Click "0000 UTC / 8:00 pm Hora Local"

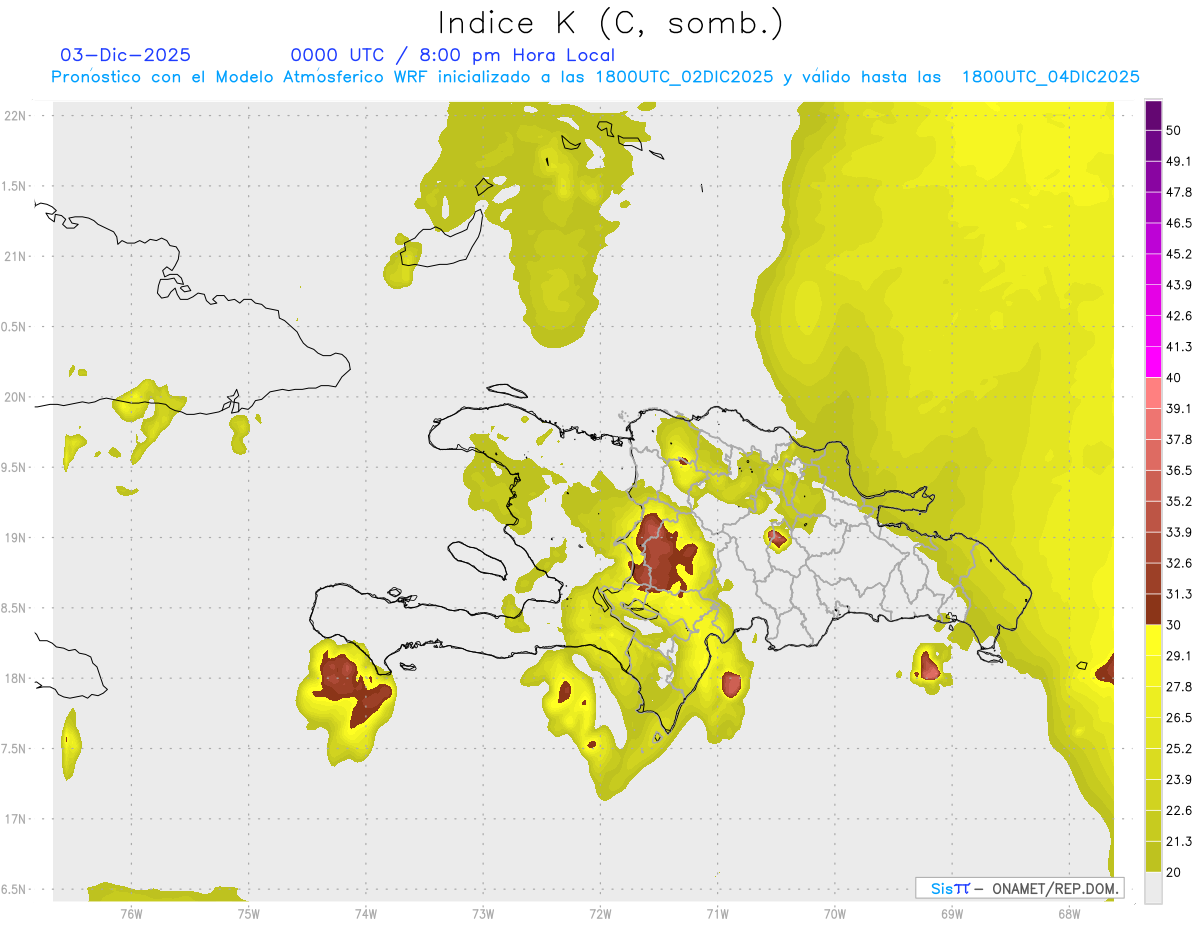point(452,56)
